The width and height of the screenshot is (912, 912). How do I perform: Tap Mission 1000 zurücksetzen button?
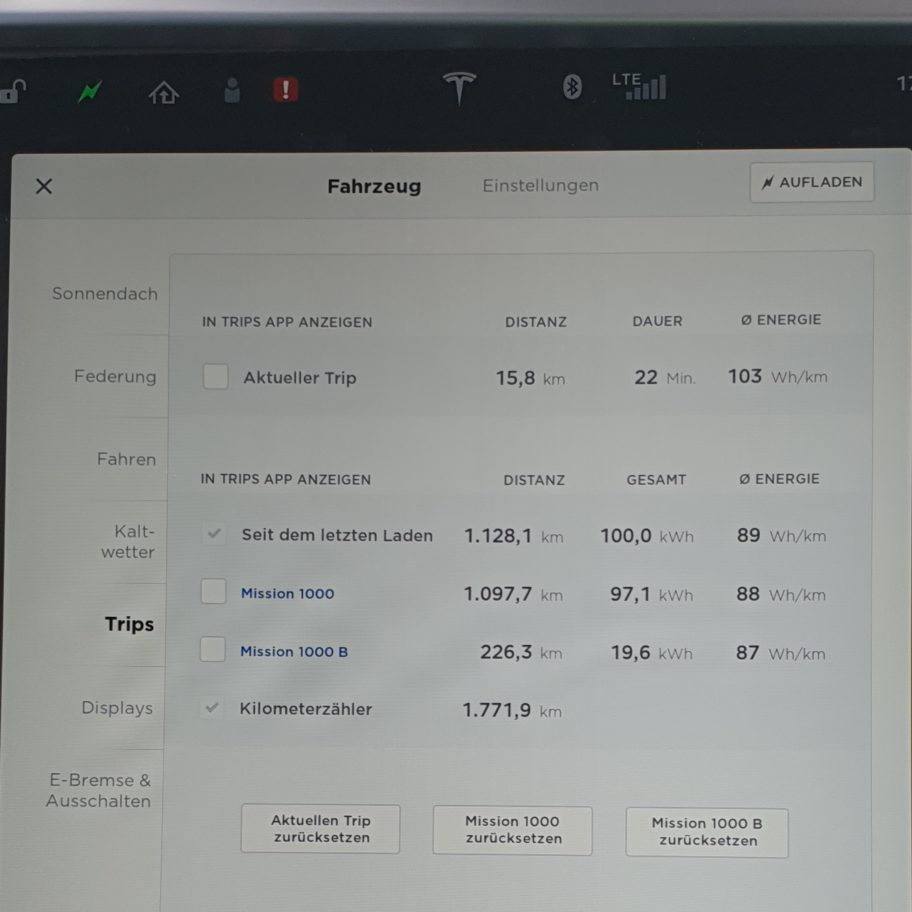coord(512,830)
